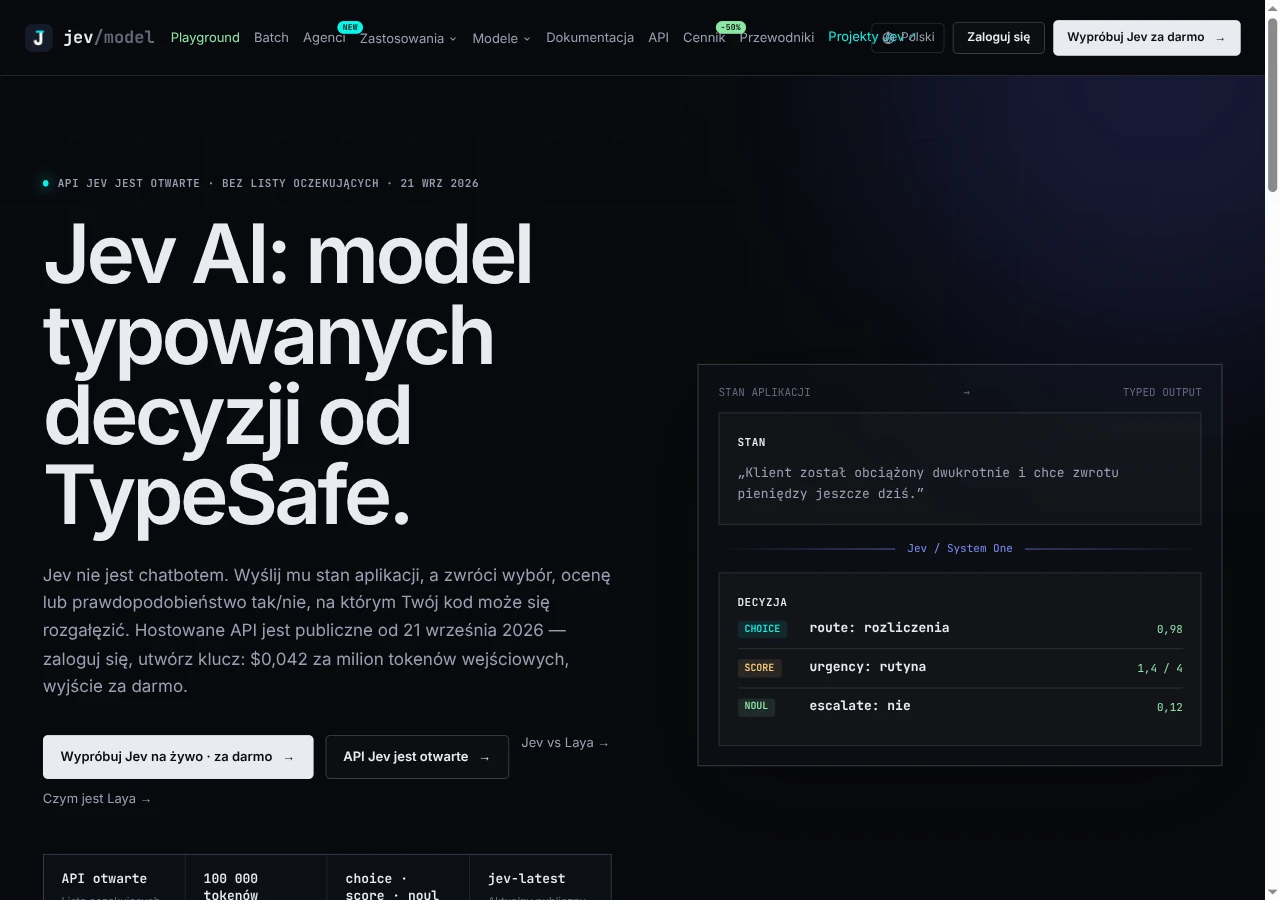1280x900 pixels.
Task: Click the 'choice · score · noul' stat card
Action: (398, 878)
